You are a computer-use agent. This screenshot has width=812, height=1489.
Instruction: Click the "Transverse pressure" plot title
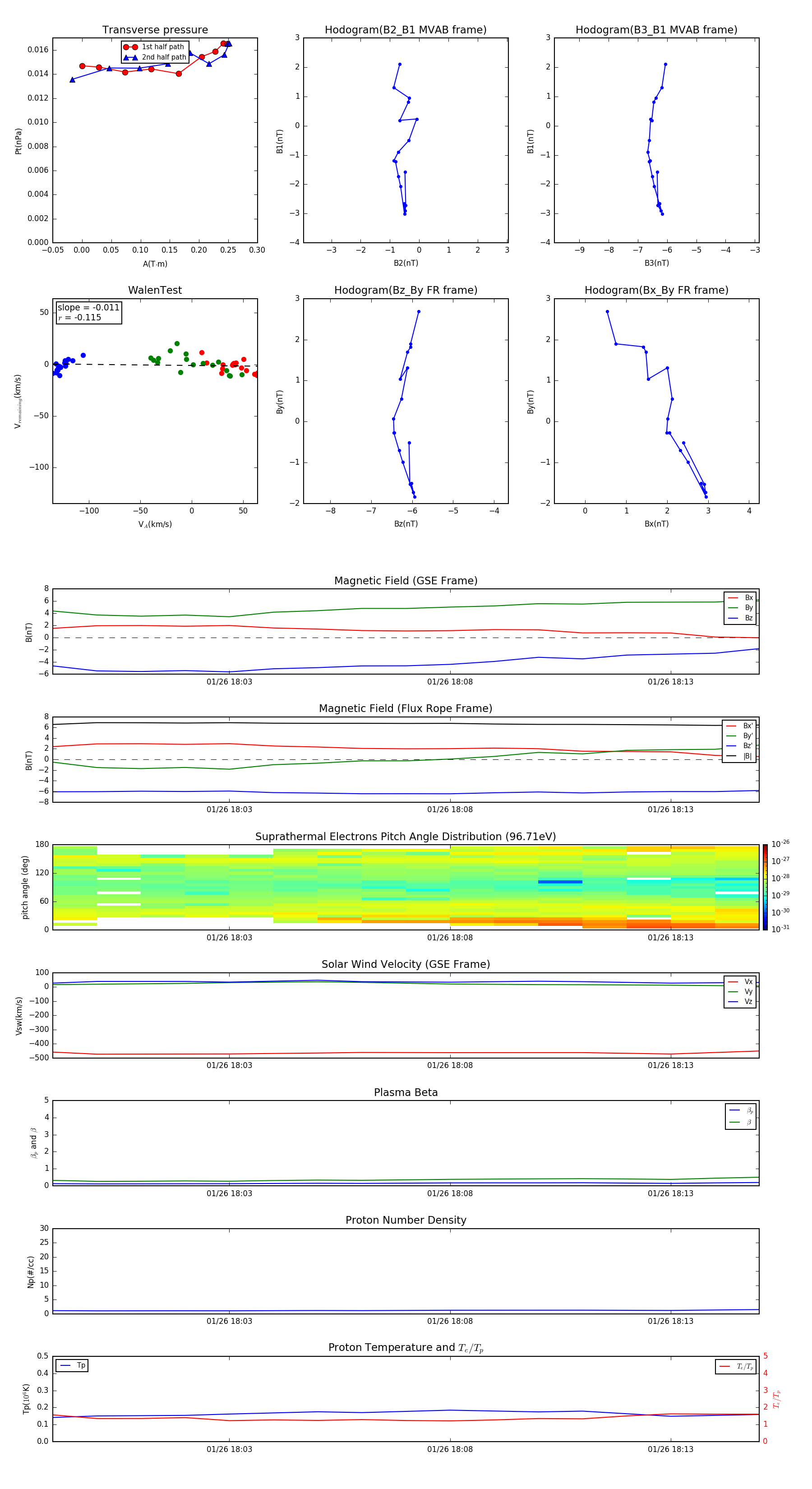(155, 30)
